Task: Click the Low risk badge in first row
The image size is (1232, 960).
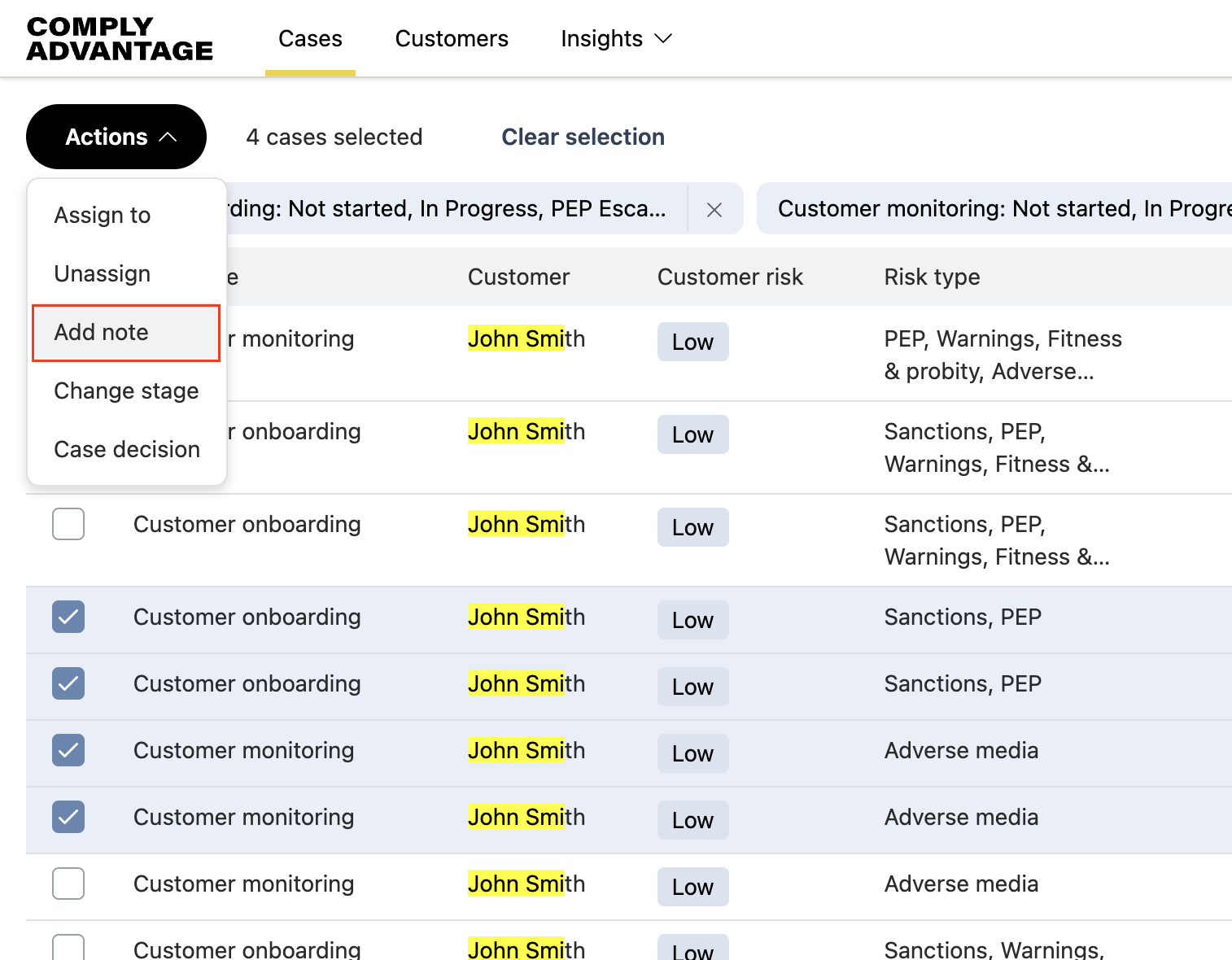Action: tap(692, 343)
